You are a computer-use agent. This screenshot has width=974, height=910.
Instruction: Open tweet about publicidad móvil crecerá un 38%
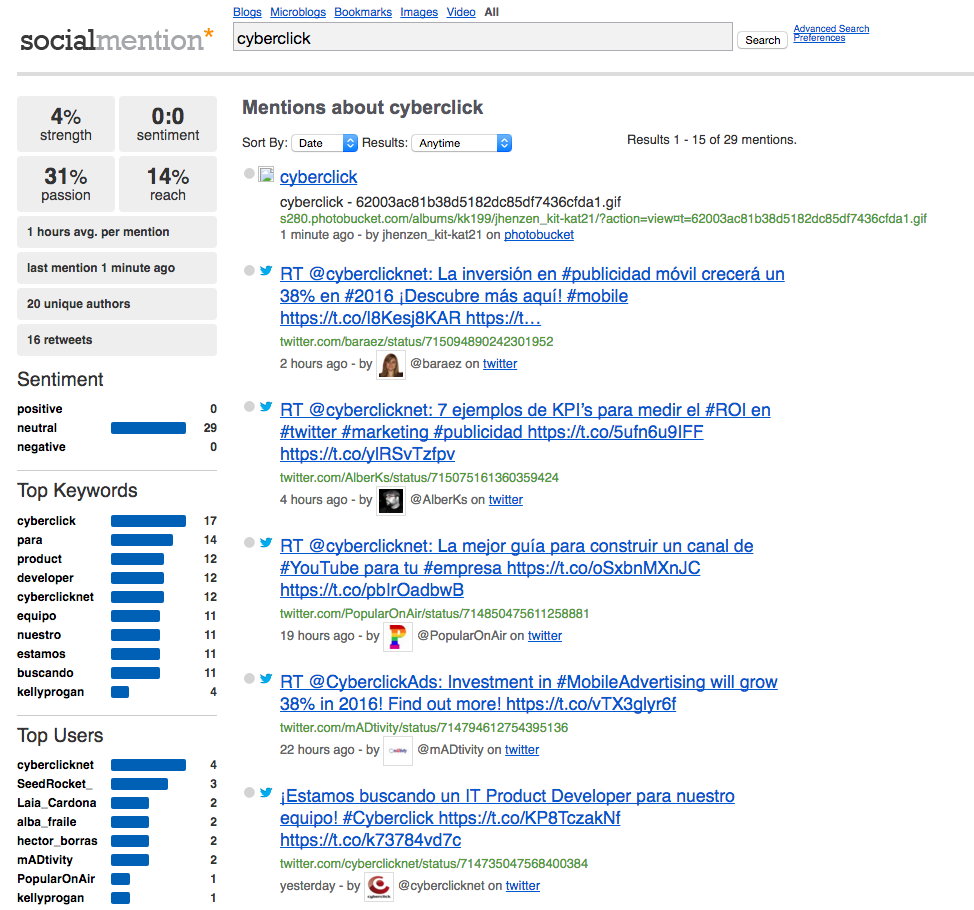click(x=532, y=296)
